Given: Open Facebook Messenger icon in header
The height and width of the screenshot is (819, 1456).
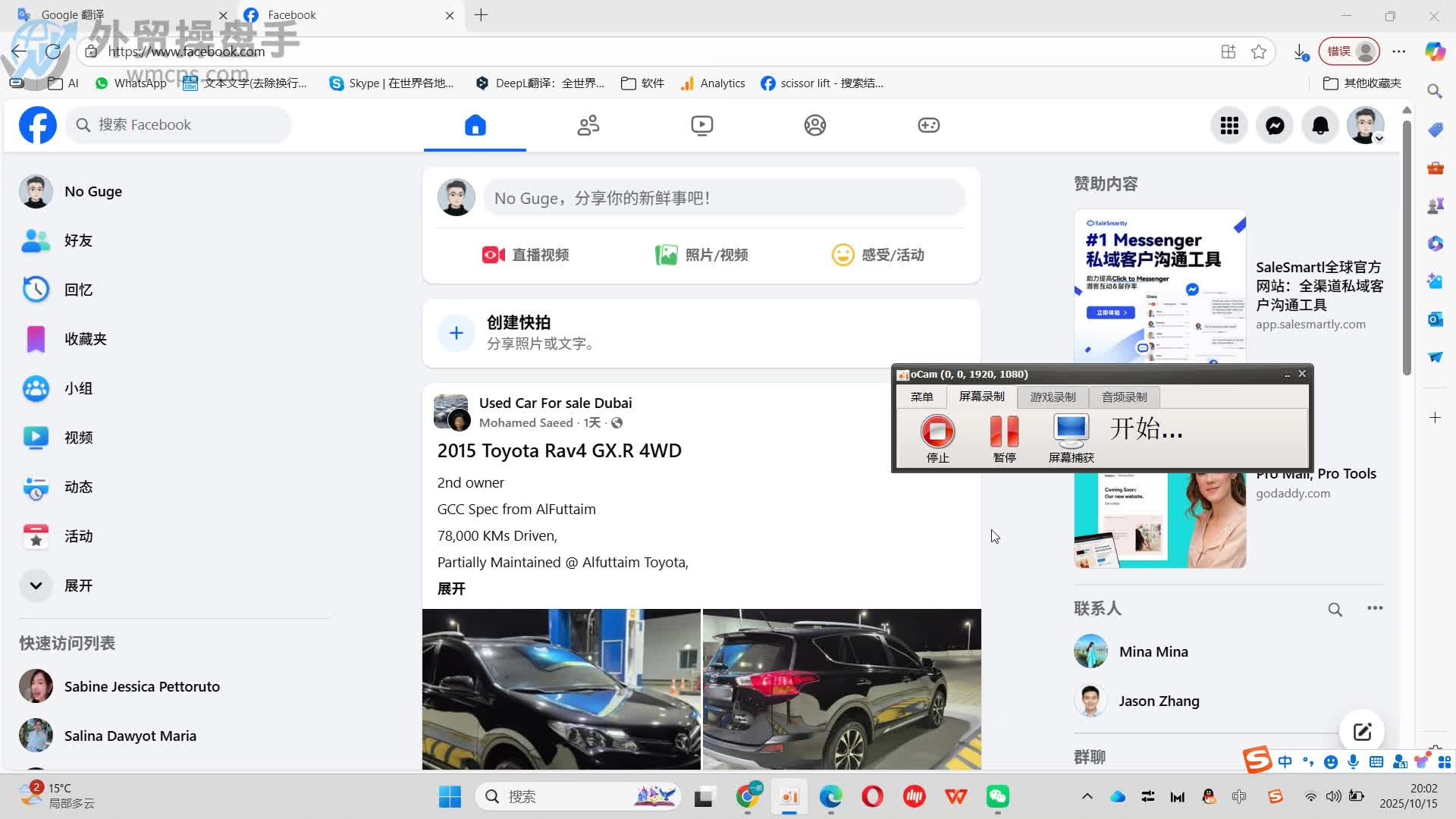Looking at the screenshot, I should tap(1275, 125).
